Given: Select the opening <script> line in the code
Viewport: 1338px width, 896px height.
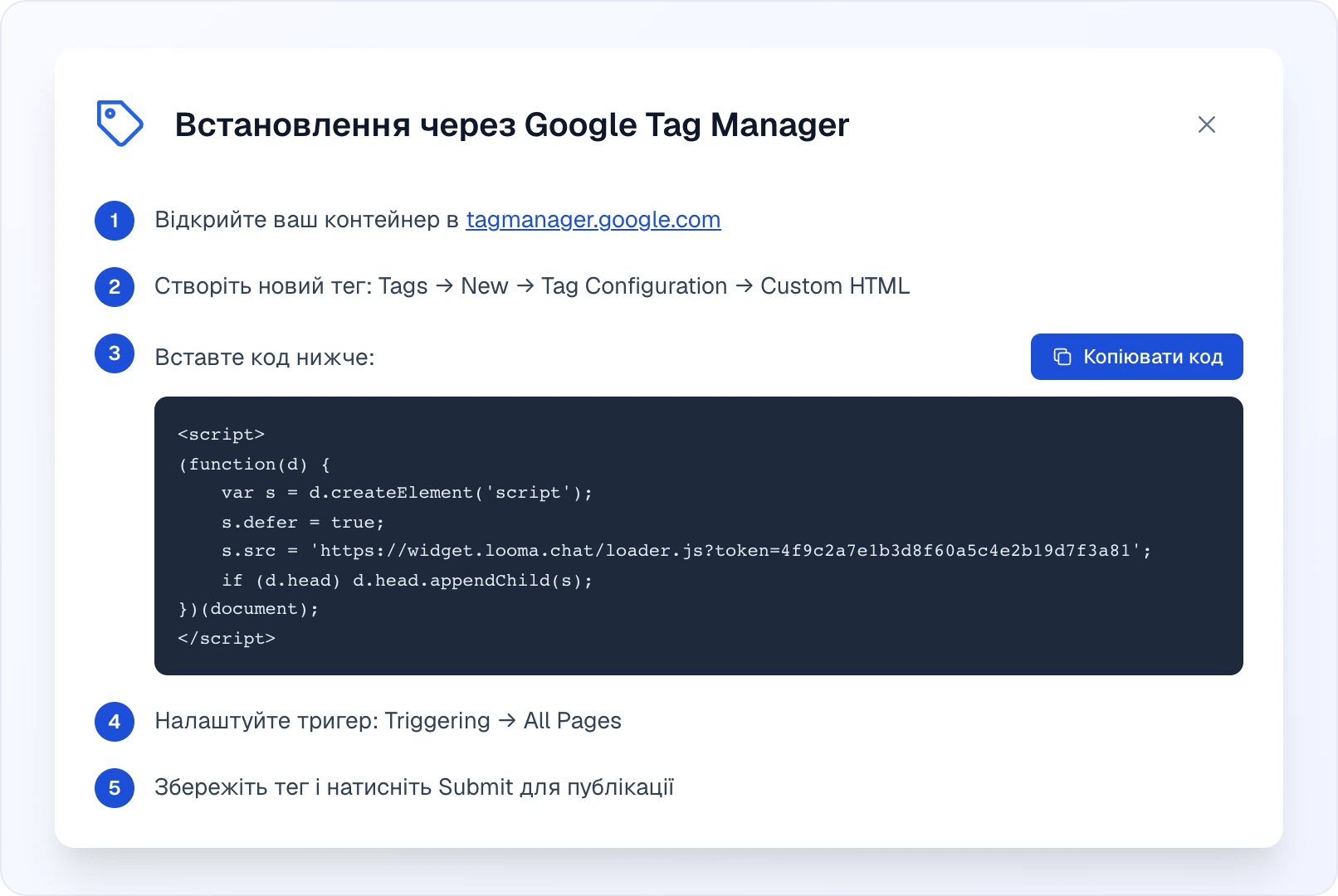Looking at the screenshot, I should 221,435.
